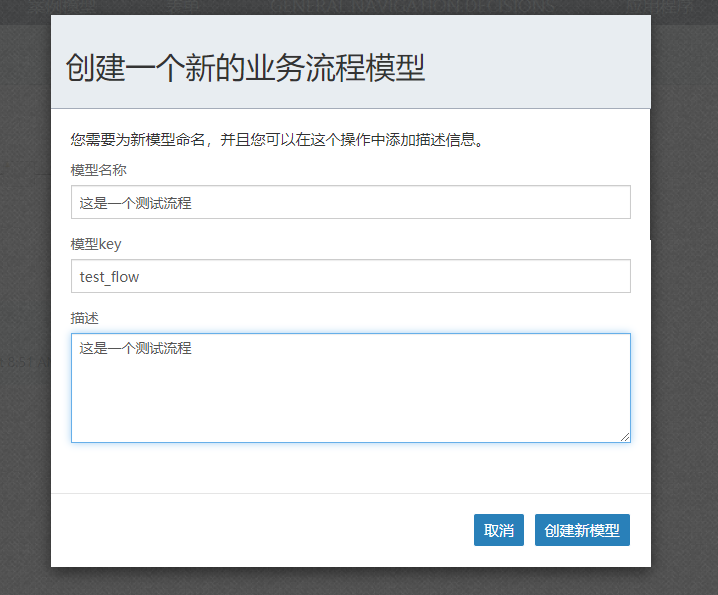Focus the 模型名称 input field

(x=350, y=202)
